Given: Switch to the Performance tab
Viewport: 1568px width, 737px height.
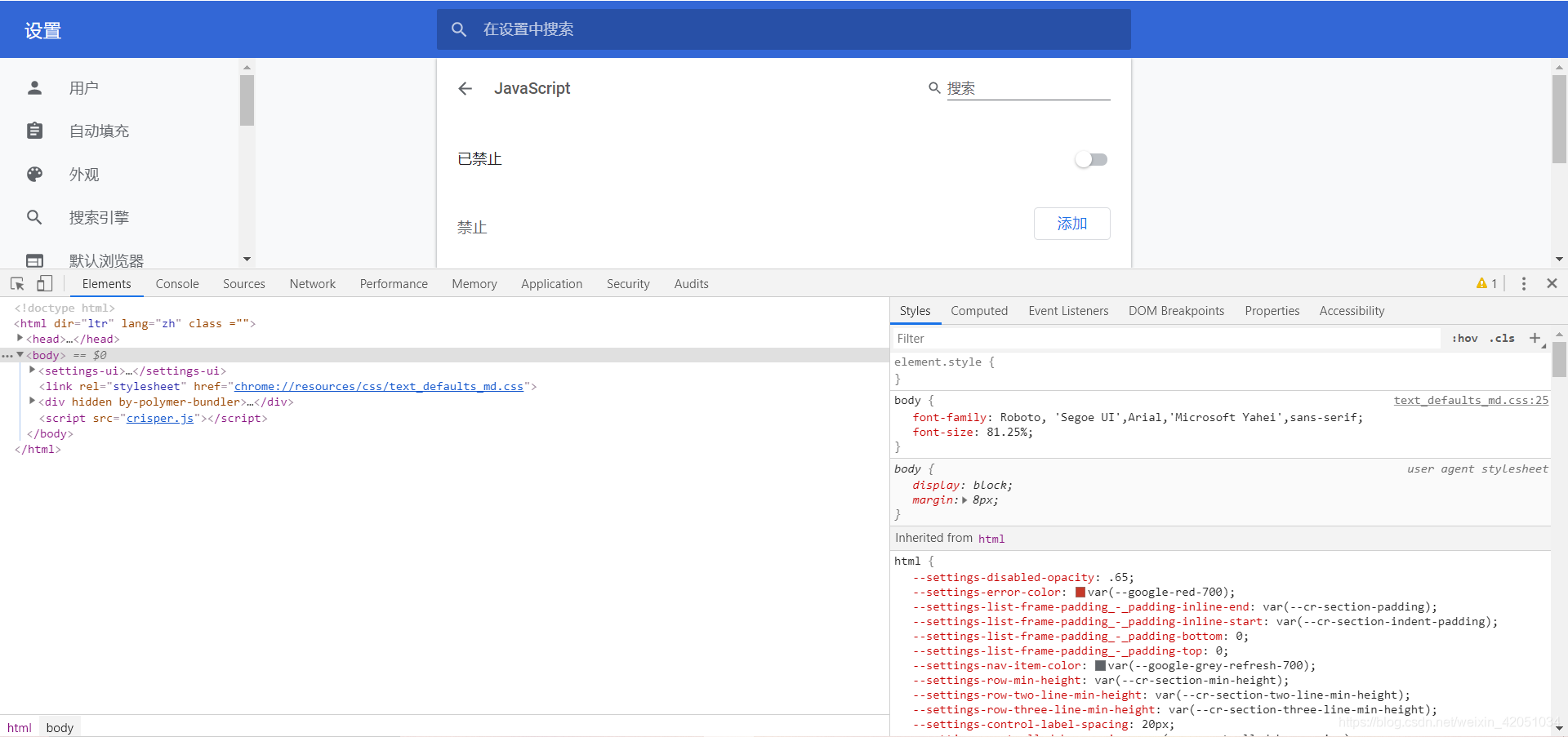Looking at the screenshot, I should click(394, 283).
